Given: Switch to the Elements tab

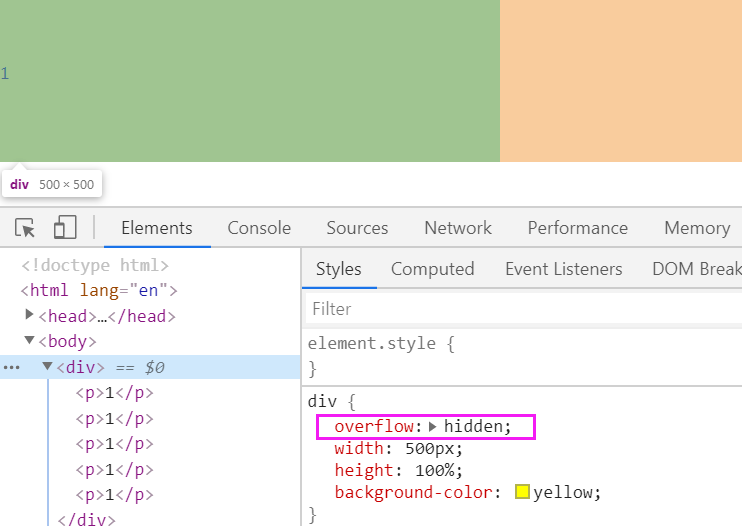Looking at the screenshot, I should pyautogui.click(x=157, y=228).
